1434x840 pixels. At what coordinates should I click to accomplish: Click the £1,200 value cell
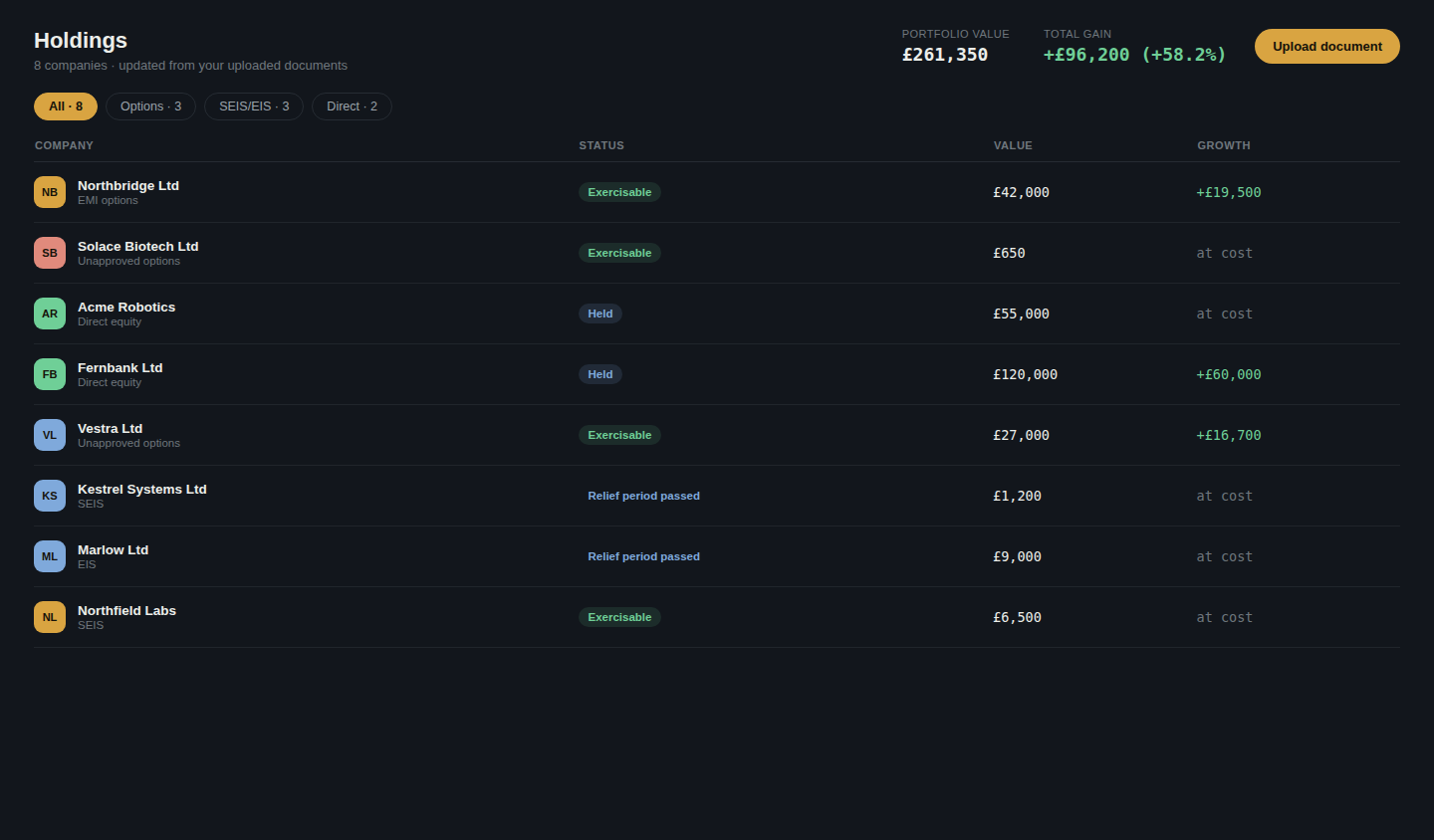(1017, 496)
